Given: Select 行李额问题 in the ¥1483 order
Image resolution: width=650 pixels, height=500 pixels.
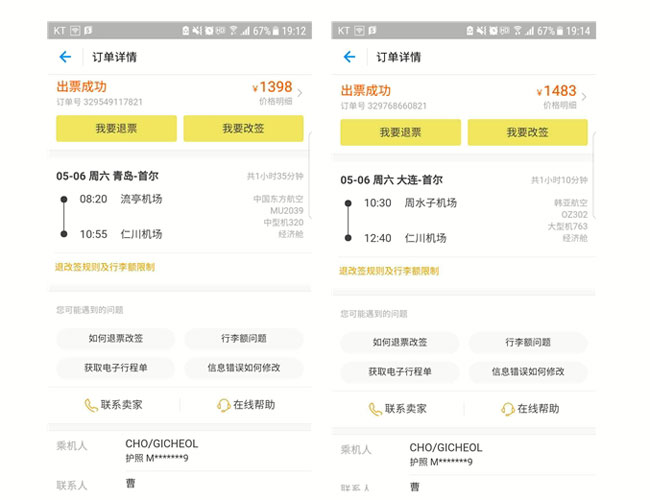Looking at the screenshot, I should tap(527, 342).
